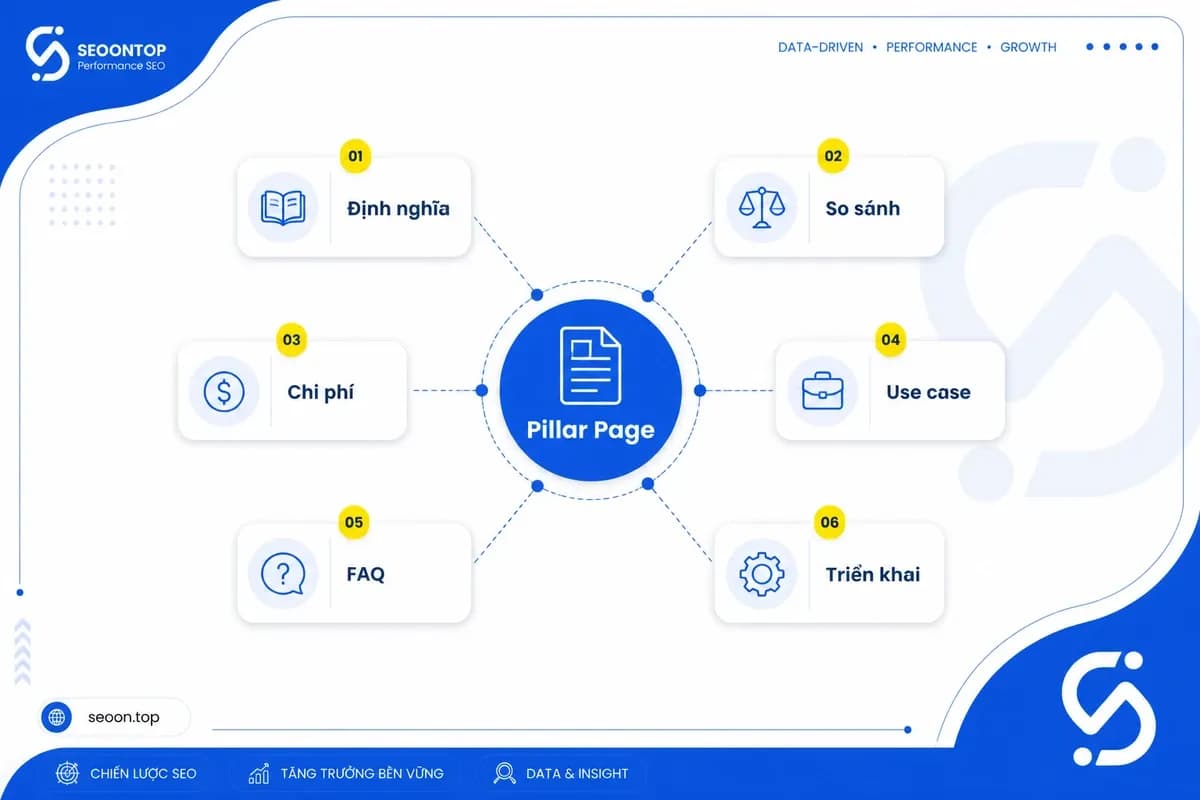Click the open book icon beside Định nghĩa
This screenshot has height=800, width=1200.
pos(282,208)
